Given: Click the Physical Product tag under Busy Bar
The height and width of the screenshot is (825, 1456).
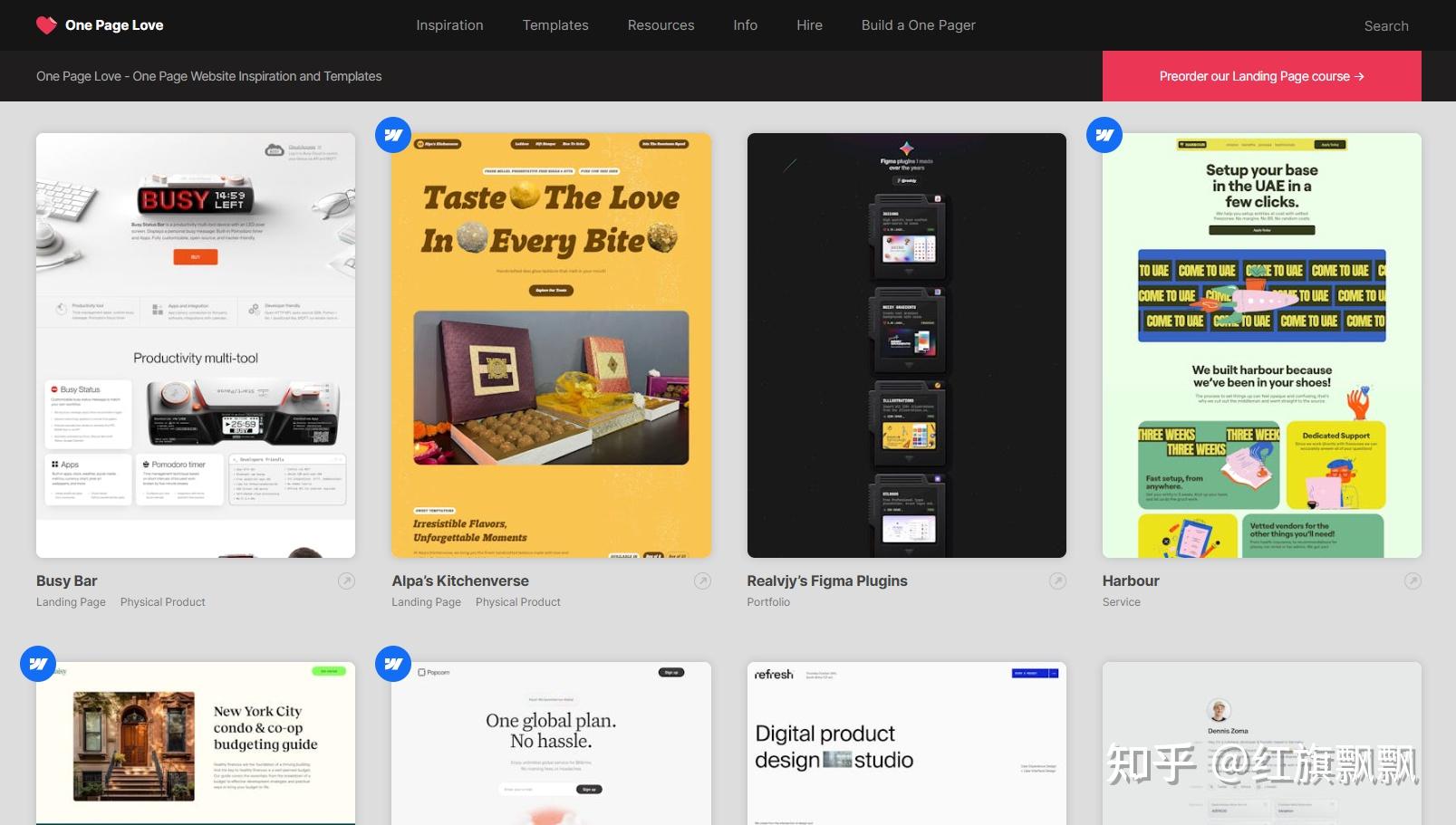Looking at the screenshot, I should click(x=162, y=602).
